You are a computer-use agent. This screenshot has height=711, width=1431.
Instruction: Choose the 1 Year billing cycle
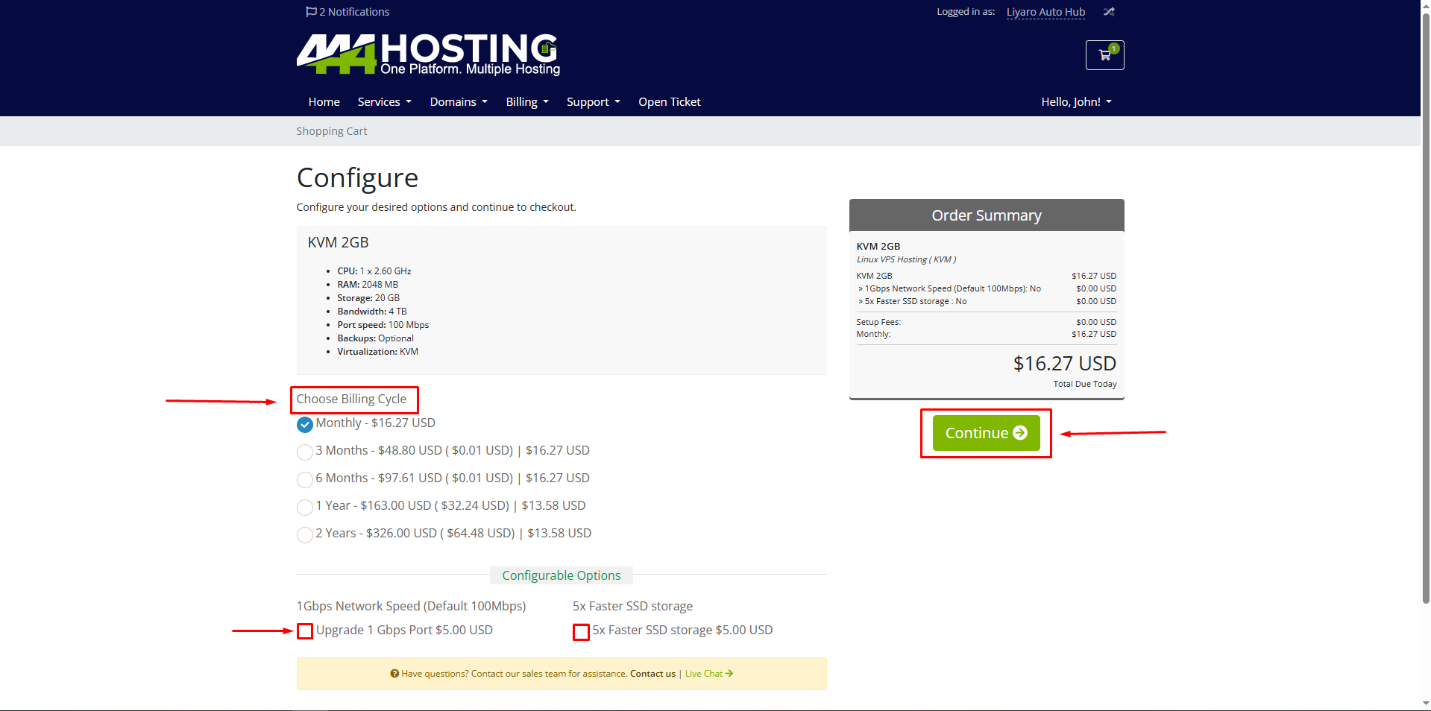pyautogui.click(x=305, y=506)
